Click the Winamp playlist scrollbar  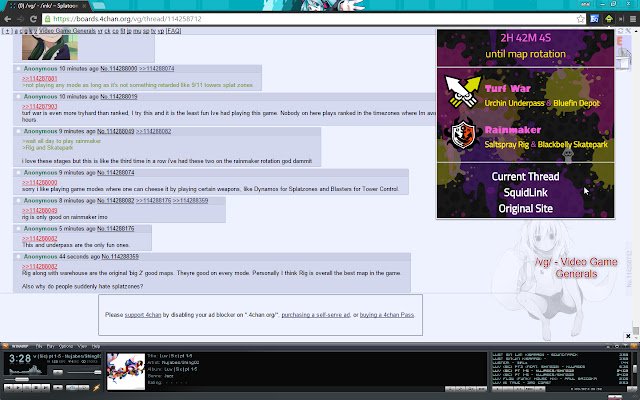tap(635, 368)
